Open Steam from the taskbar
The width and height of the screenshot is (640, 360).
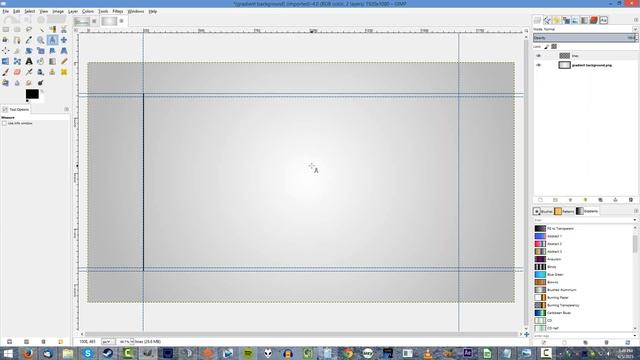108,353
